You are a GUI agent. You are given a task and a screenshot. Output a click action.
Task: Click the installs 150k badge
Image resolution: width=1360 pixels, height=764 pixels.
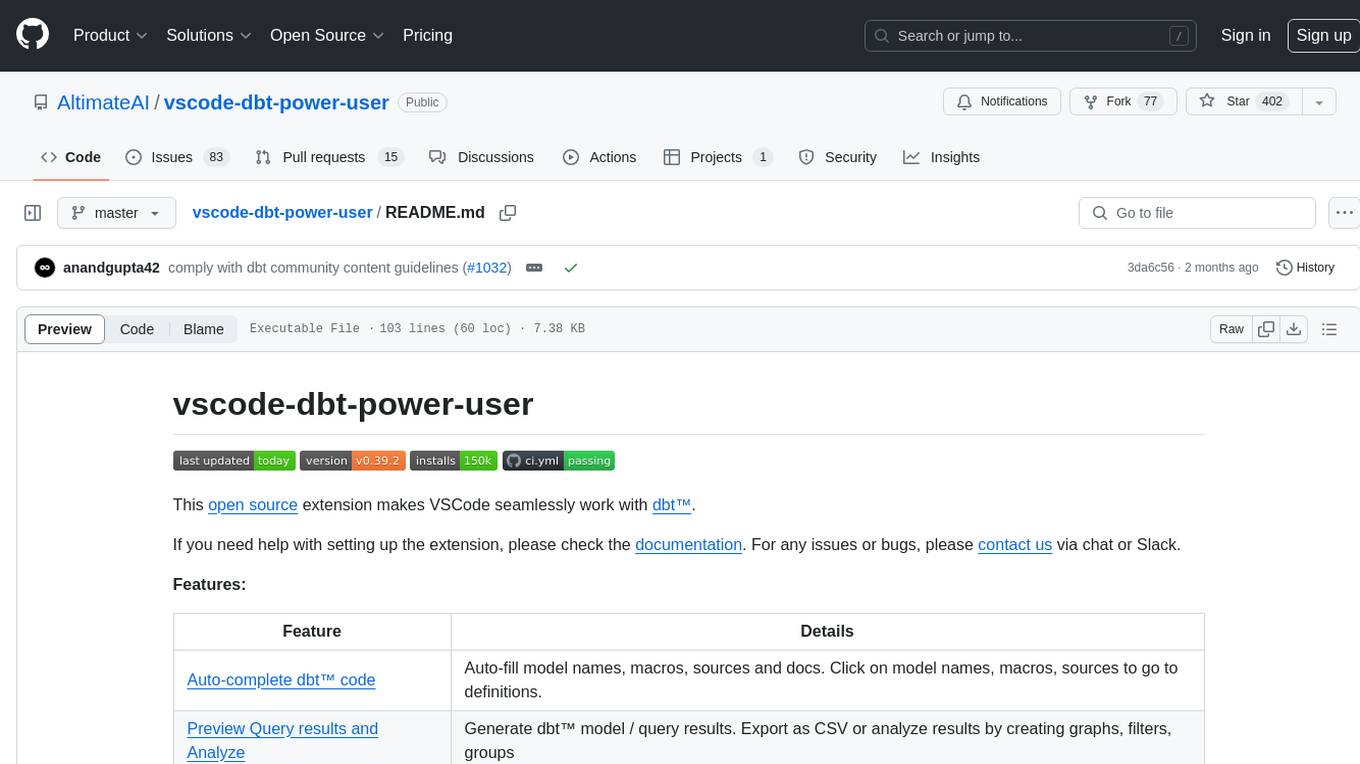[453, 461]
